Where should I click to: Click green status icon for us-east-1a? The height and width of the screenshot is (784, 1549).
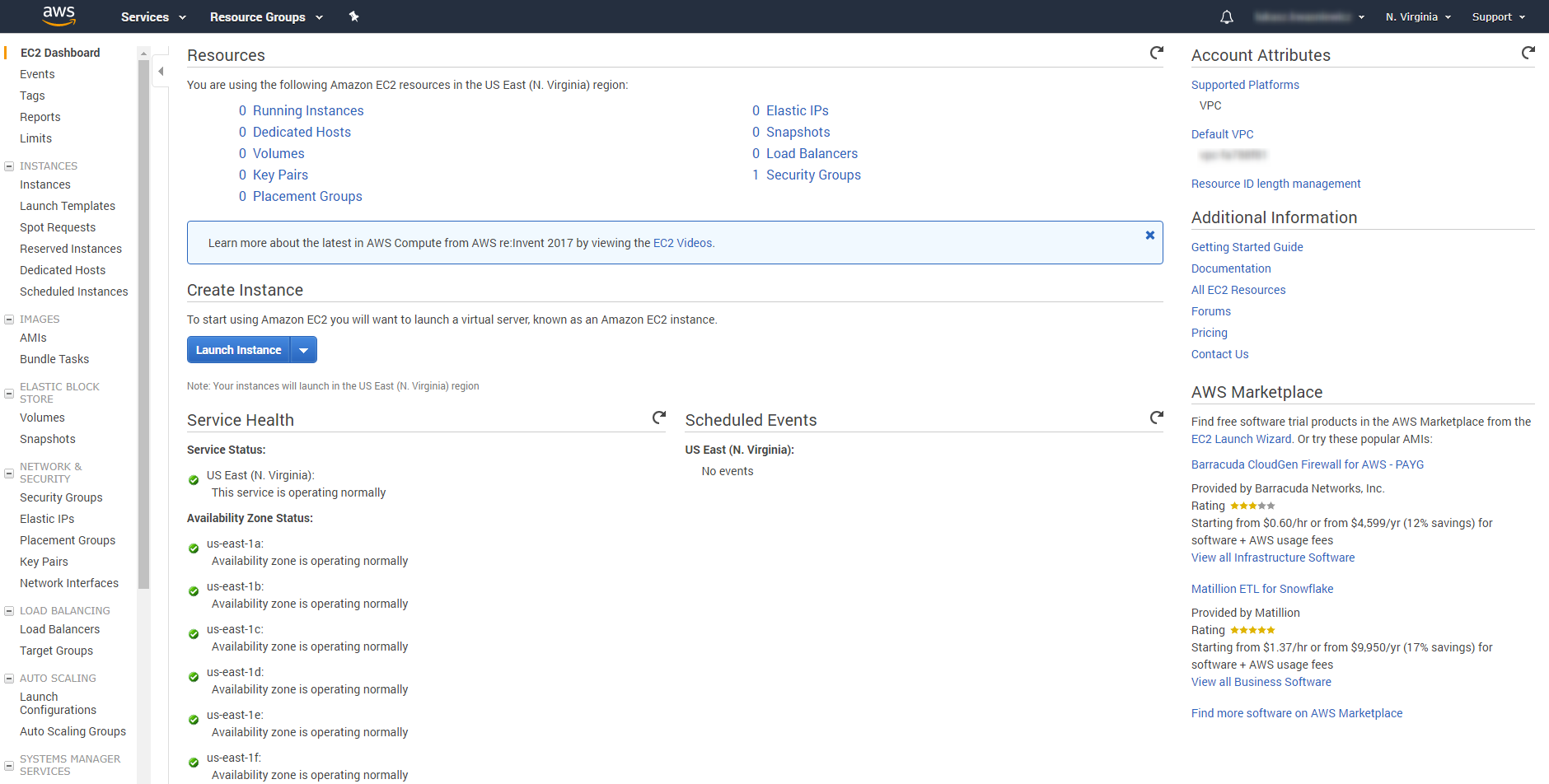point(194,548)
